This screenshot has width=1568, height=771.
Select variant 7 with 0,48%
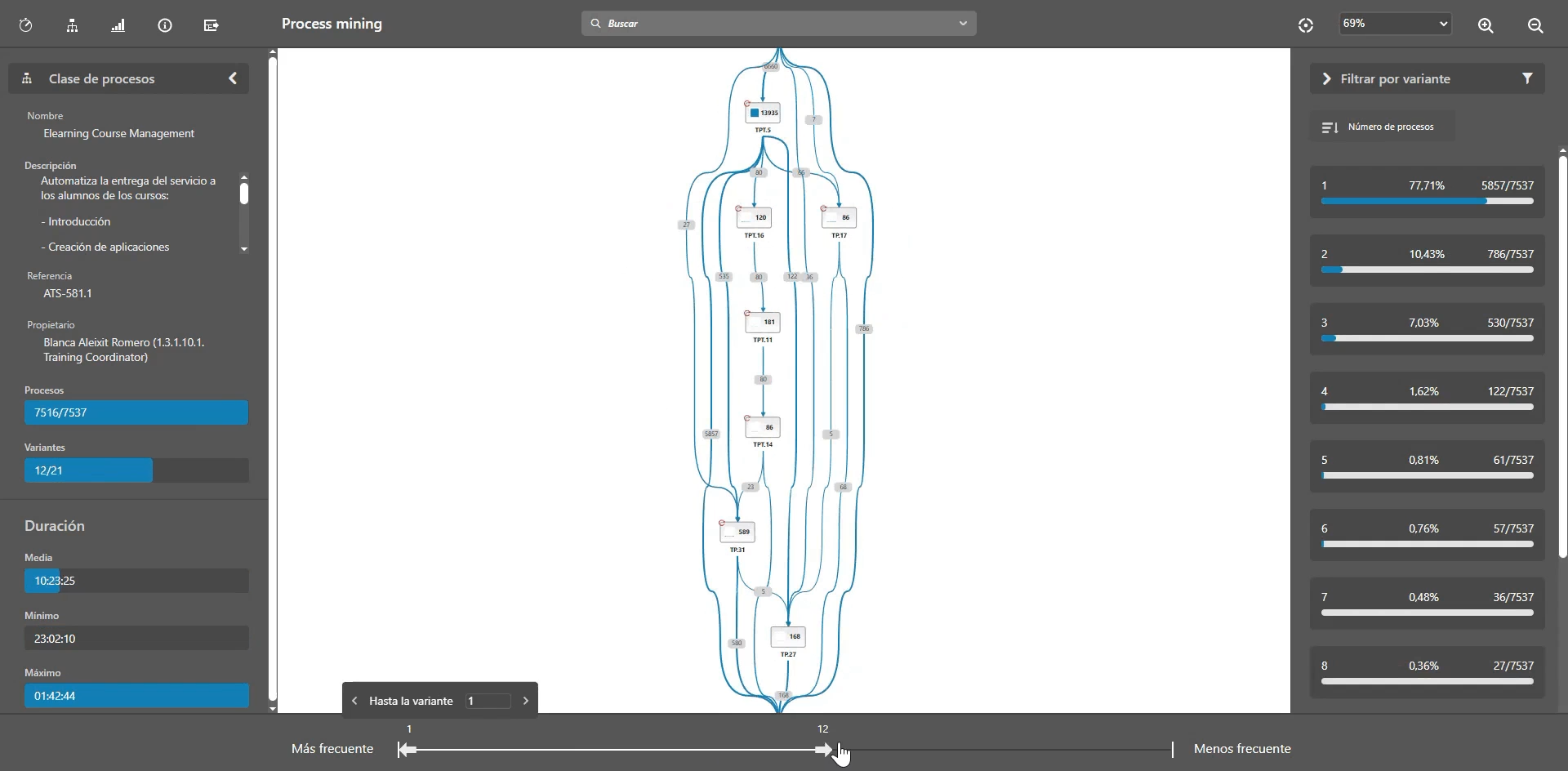(1428, 604)
